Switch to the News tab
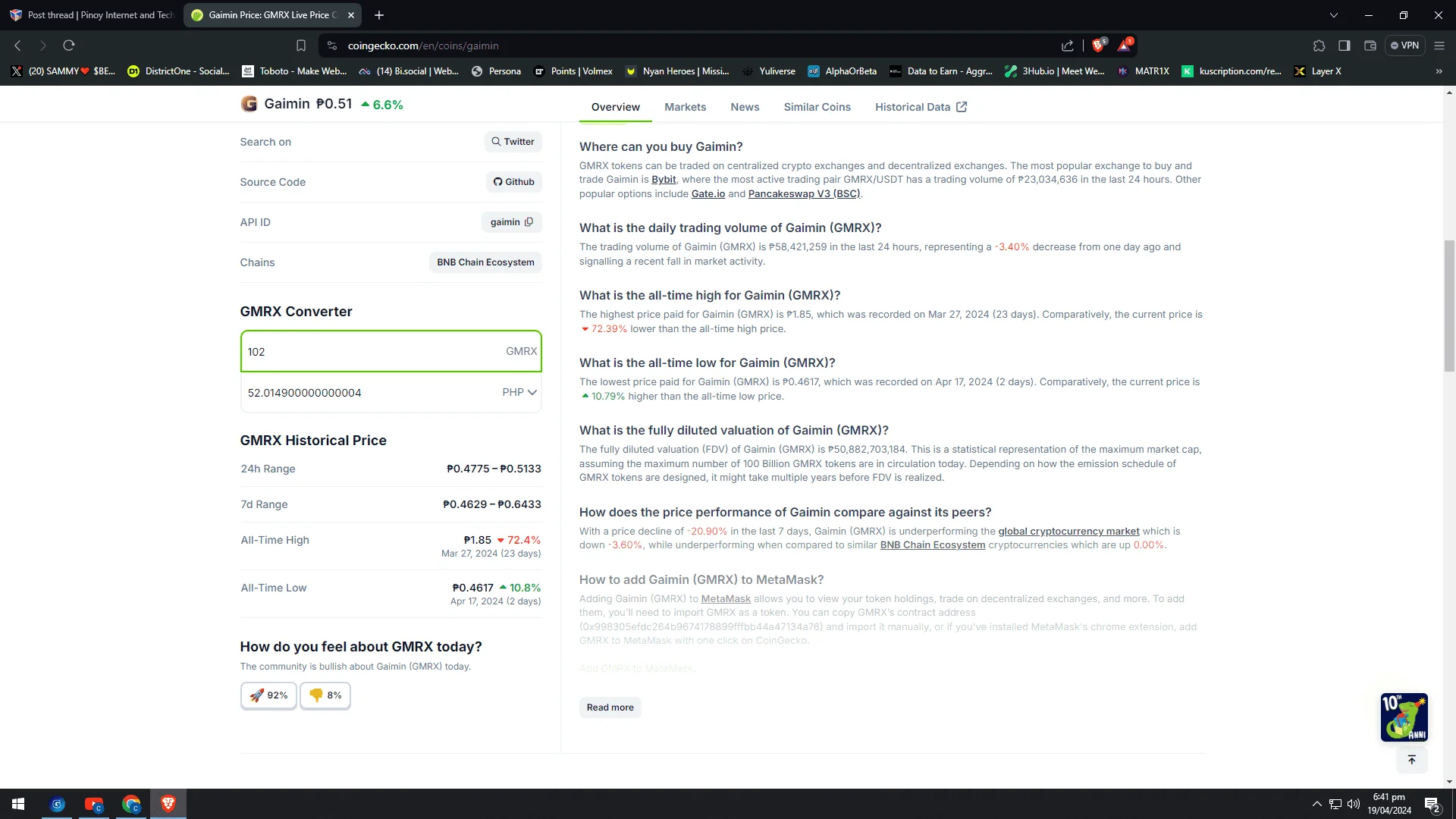This screenshot has width=1456, height=819. click(745, 107)
